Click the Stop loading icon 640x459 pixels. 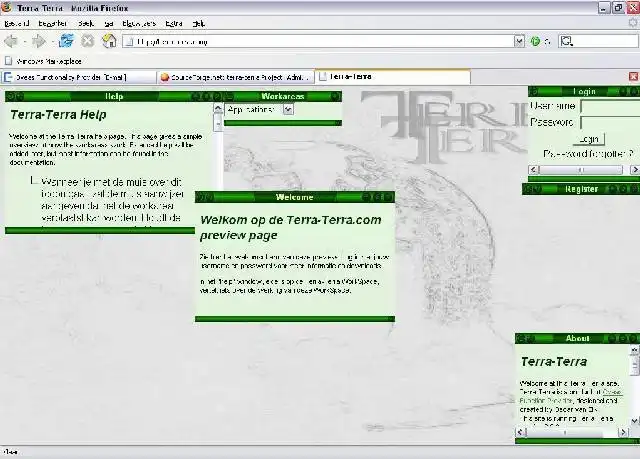pyautogui.click(x=87, y=41)
